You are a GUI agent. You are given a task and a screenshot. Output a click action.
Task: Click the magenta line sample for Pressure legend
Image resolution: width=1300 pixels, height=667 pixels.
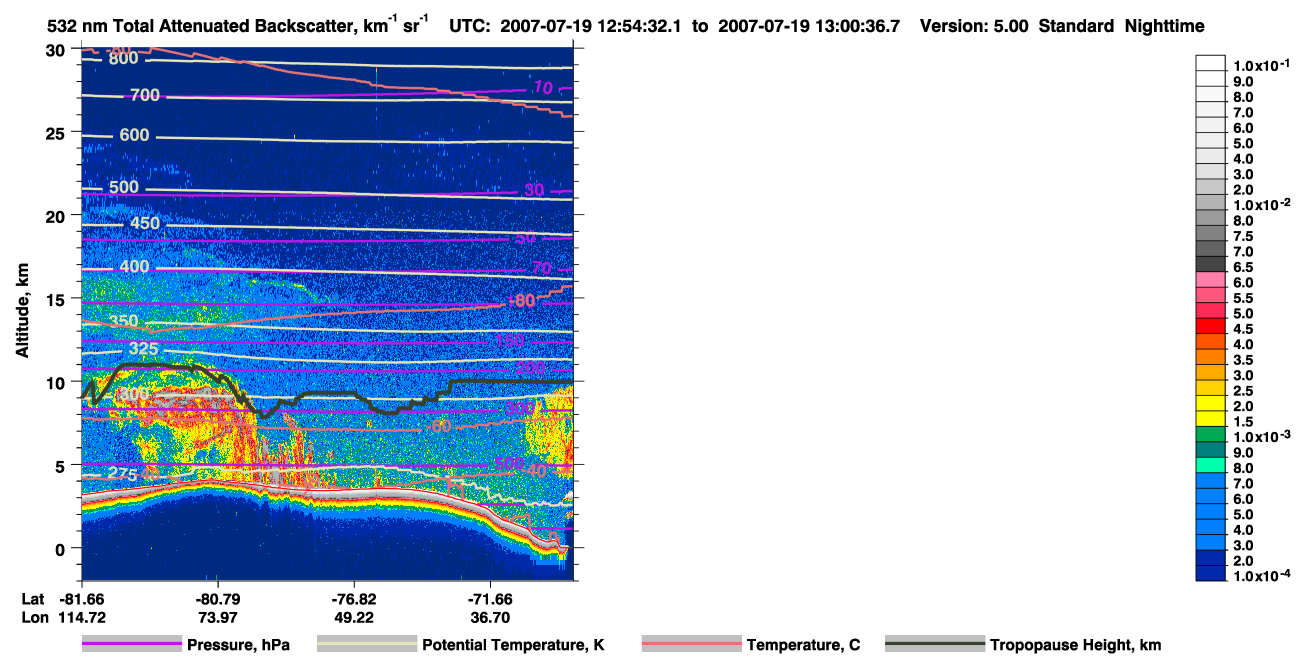pos(132,644)
